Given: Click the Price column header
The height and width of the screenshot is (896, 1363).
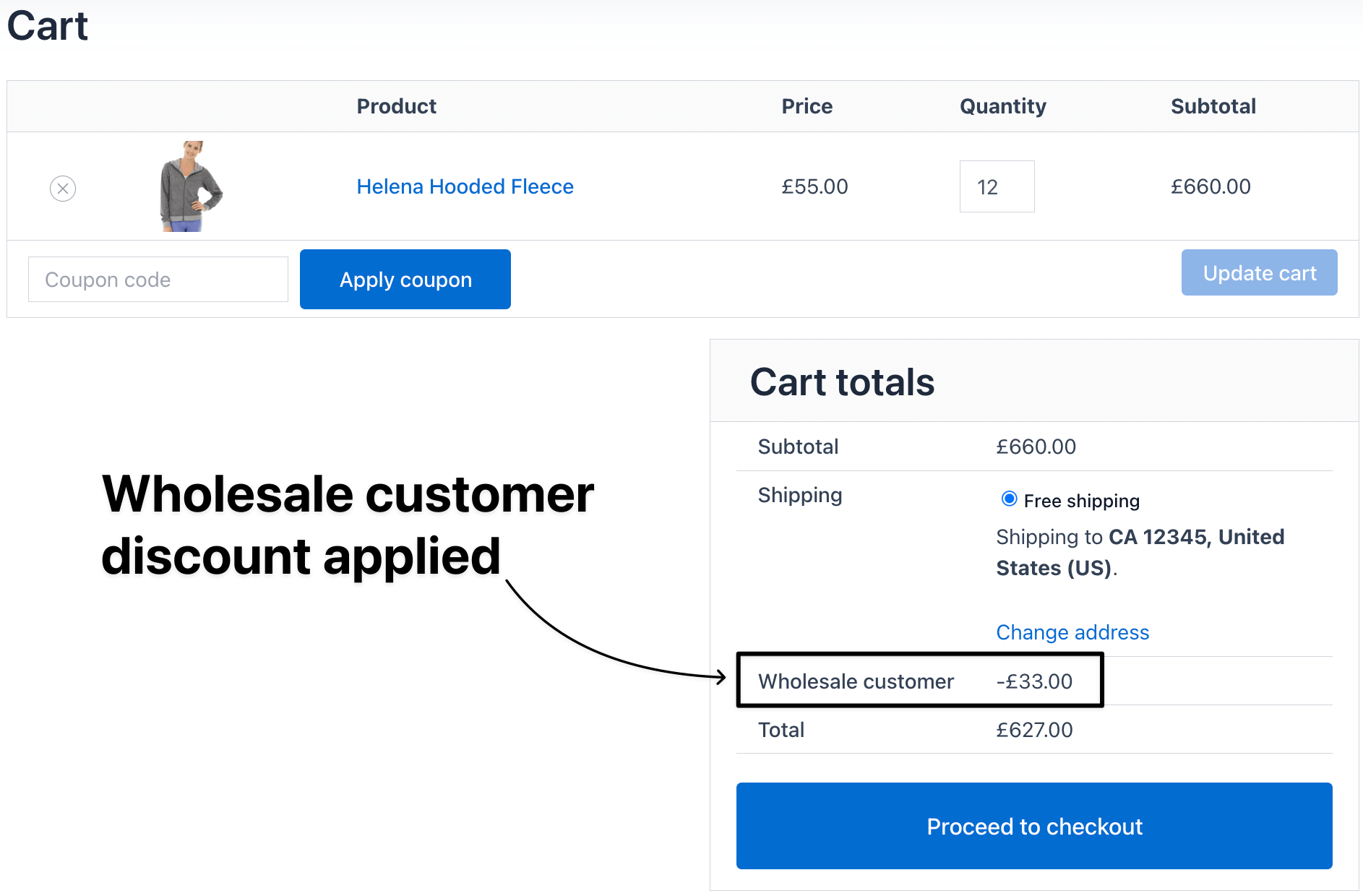Looking at the screenshot, I should (807, 106).
